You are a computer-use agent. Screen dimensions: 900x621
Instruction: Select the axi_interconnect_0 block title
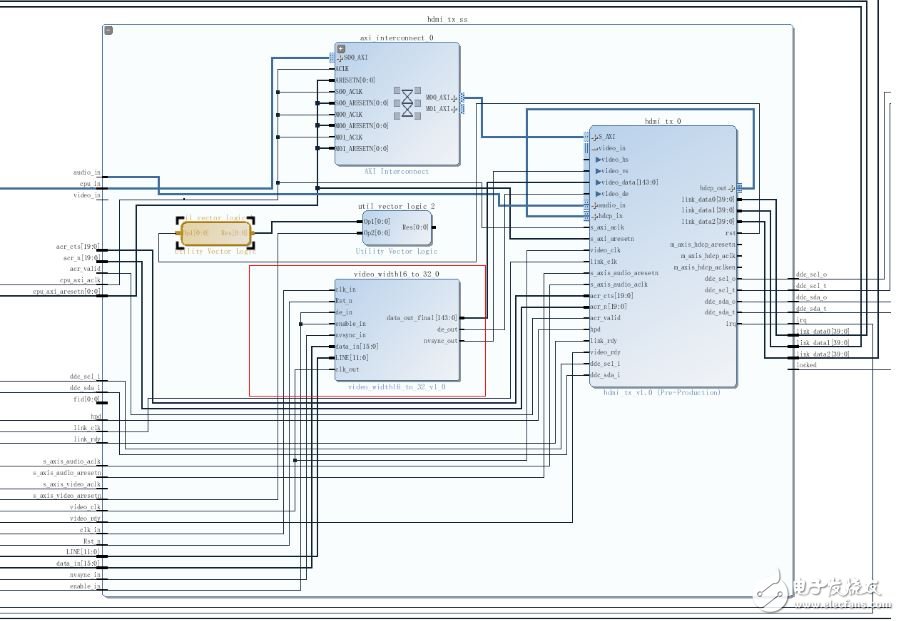397,38
